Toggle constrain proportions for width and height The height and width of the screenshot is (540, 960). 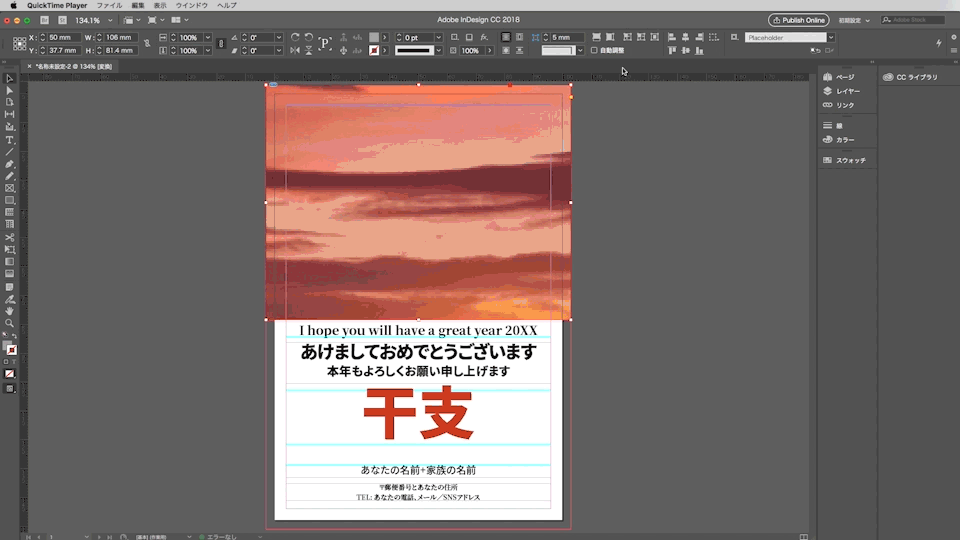pos(147,43)
